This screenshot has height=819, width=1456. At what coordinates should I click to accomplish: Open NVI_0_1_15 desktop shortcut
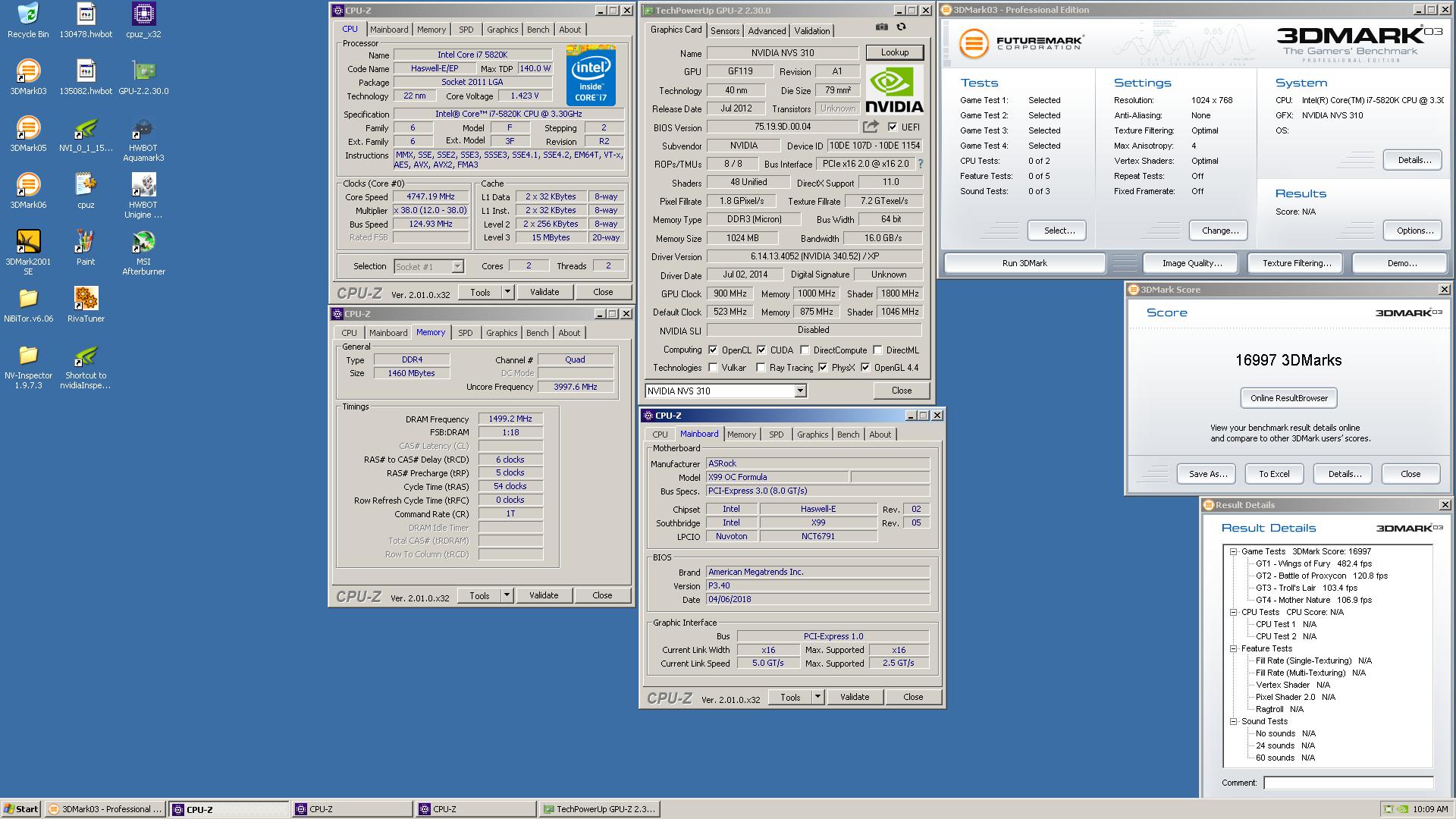click(x=86, y=134)
